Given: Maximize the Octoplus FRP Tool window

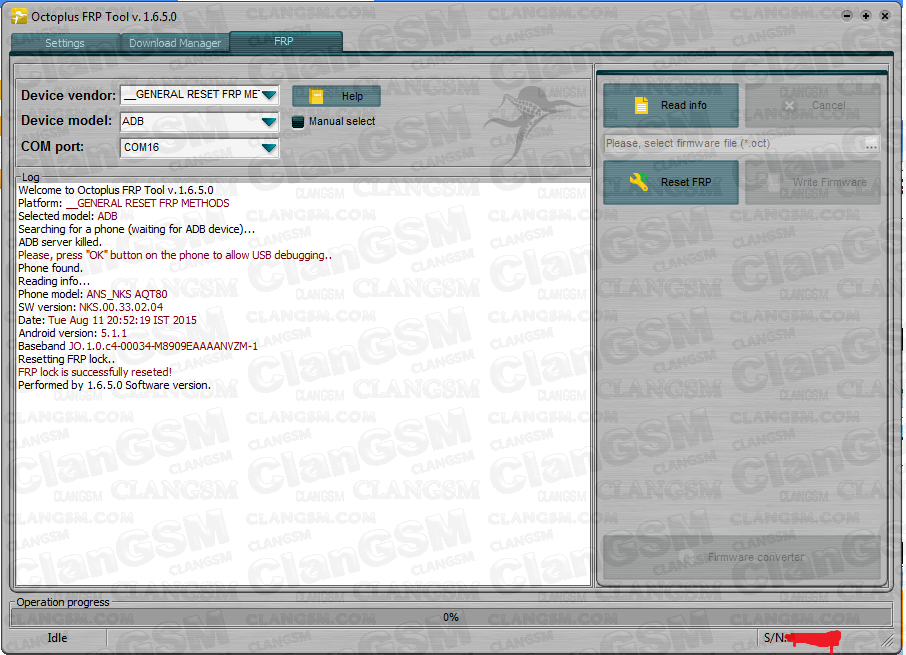Looking at the screenshot, I should (x=866, y=16).
